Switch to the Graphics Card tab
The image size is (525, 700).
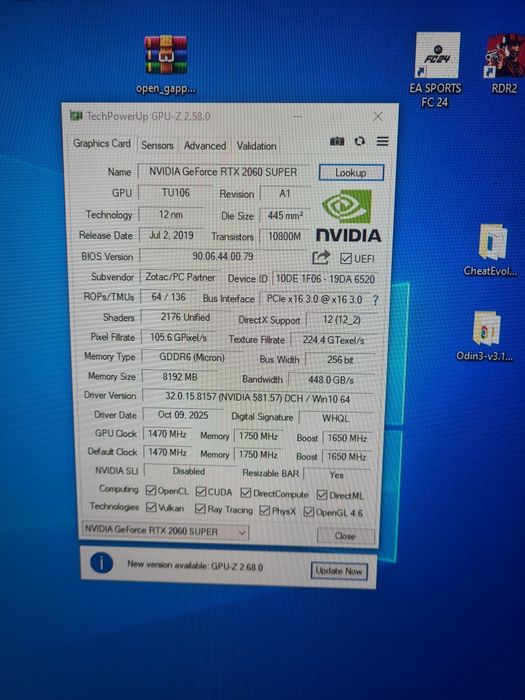102,143
